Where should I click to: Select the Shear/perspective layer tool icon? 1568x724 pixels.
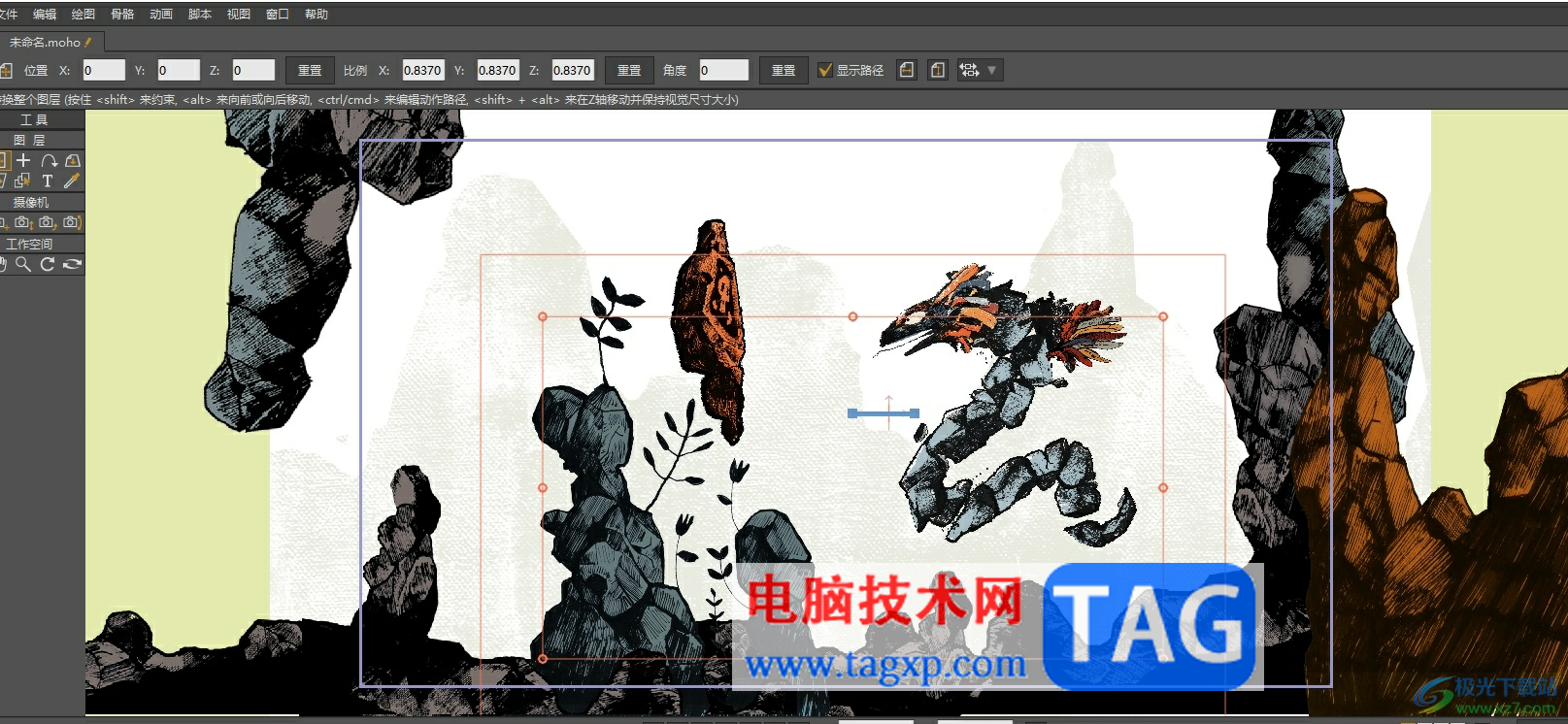73,161
